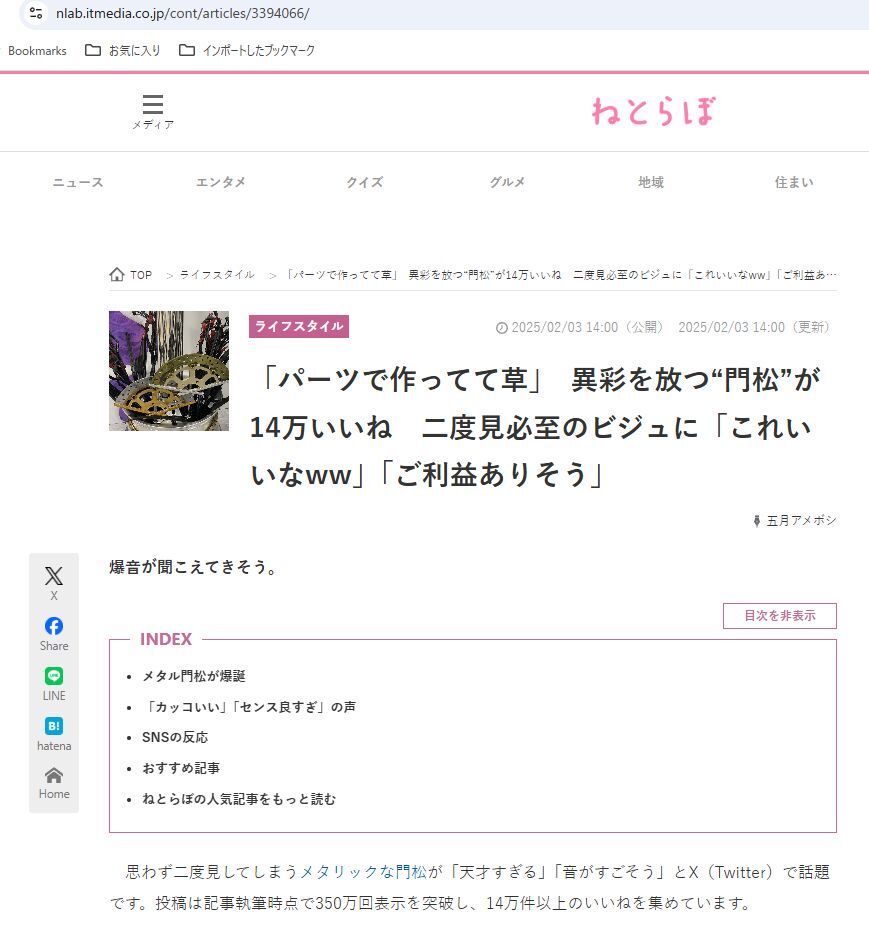Jump to 「カッコいい」「センス良すぎ」の声 section

coord(249,706)
